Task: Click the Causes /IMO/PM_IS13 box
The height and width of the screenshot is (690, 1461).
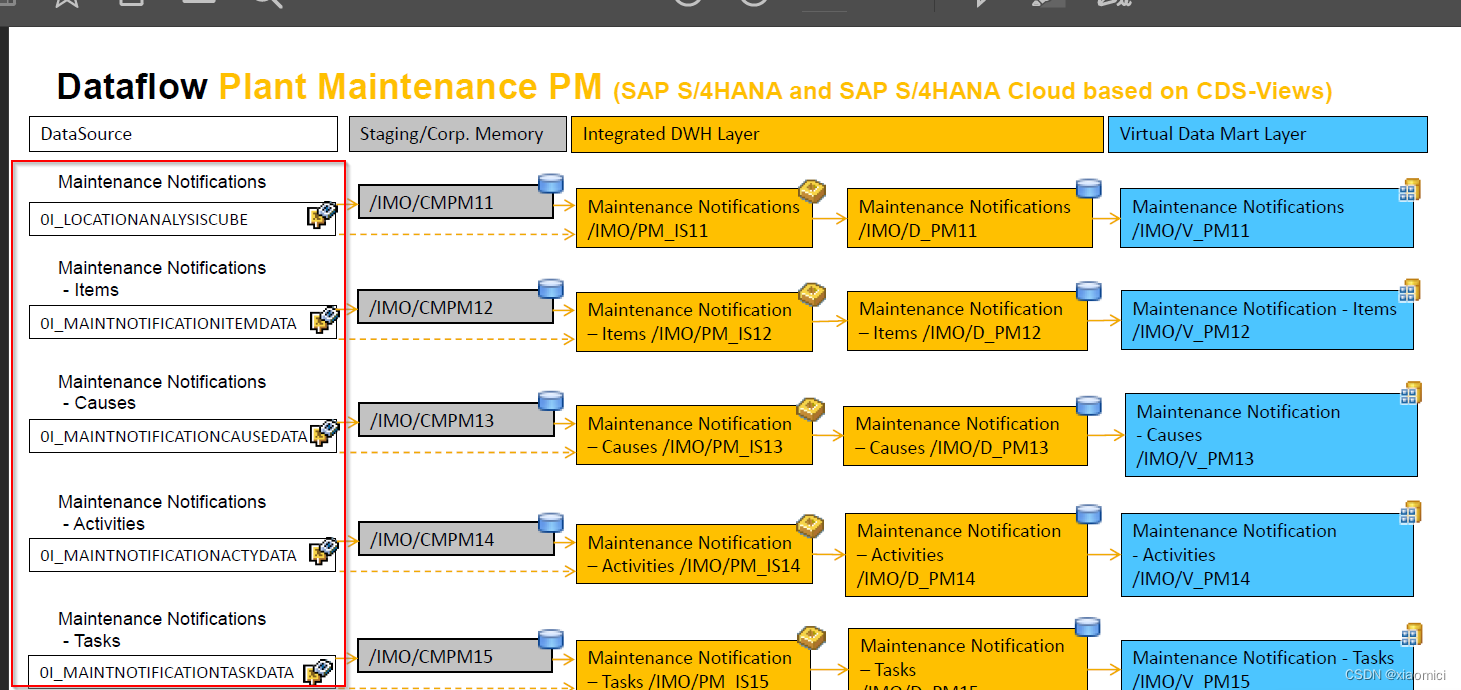Action: 694,435
